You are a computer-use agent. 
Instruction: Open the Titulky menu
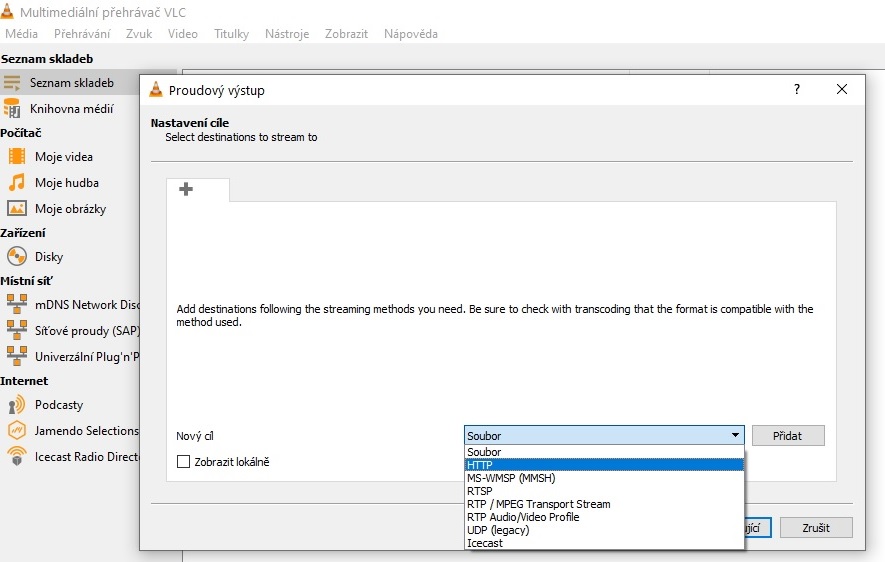tap(231, 34)
